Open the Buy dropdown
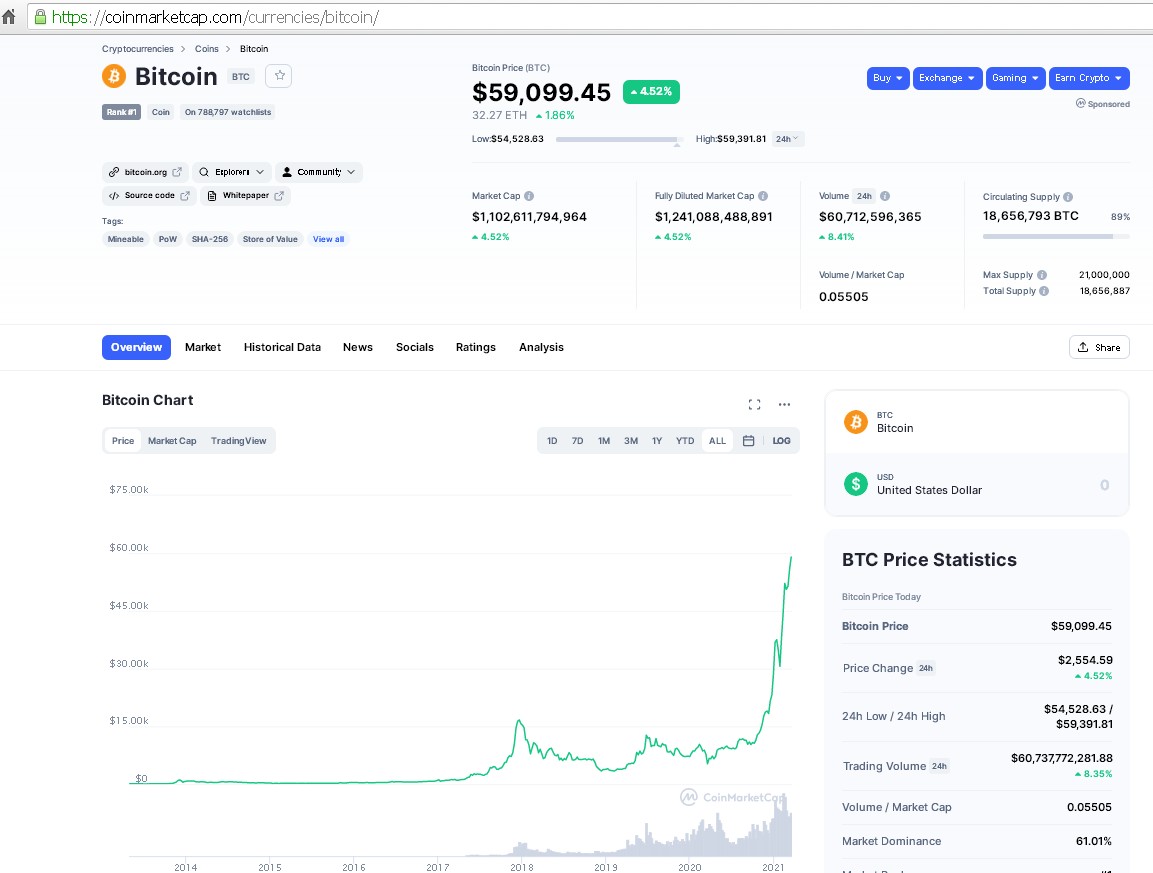 pos(888,78)
